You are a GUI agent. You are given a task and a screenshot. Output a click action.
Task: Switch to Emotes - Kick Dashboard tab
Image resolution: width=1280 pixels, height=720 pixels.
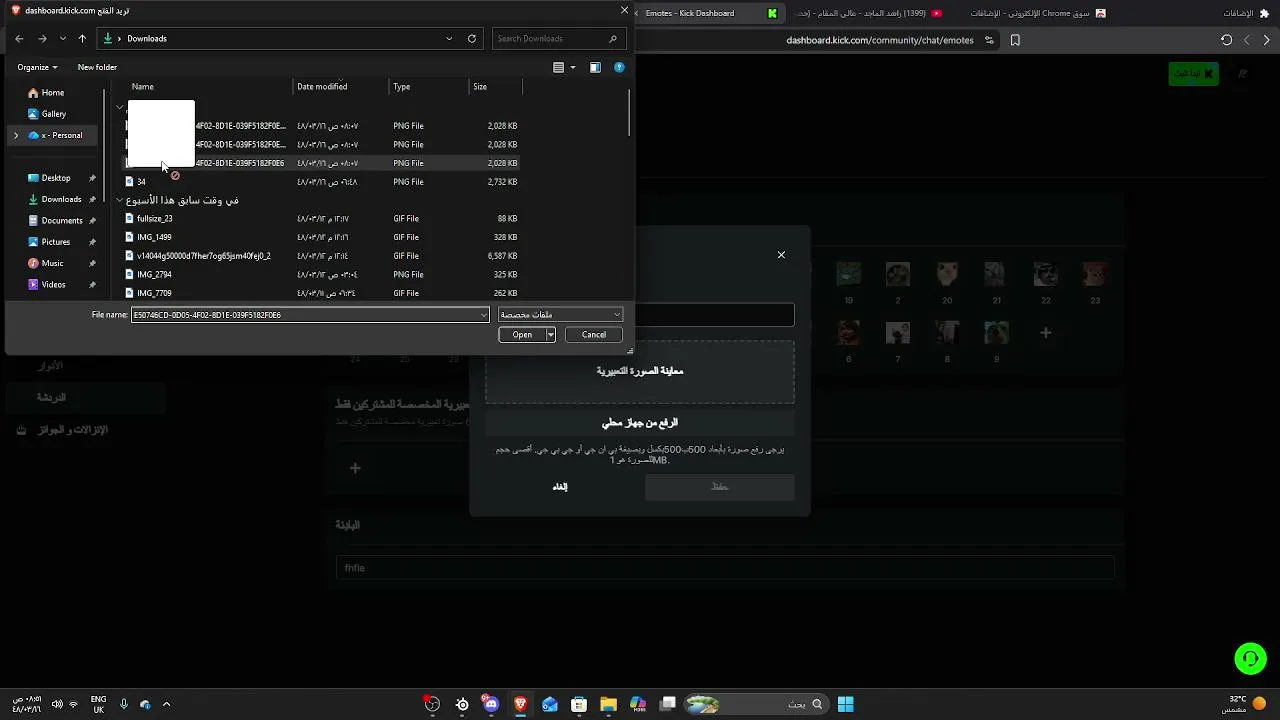(x=710, y=13)
